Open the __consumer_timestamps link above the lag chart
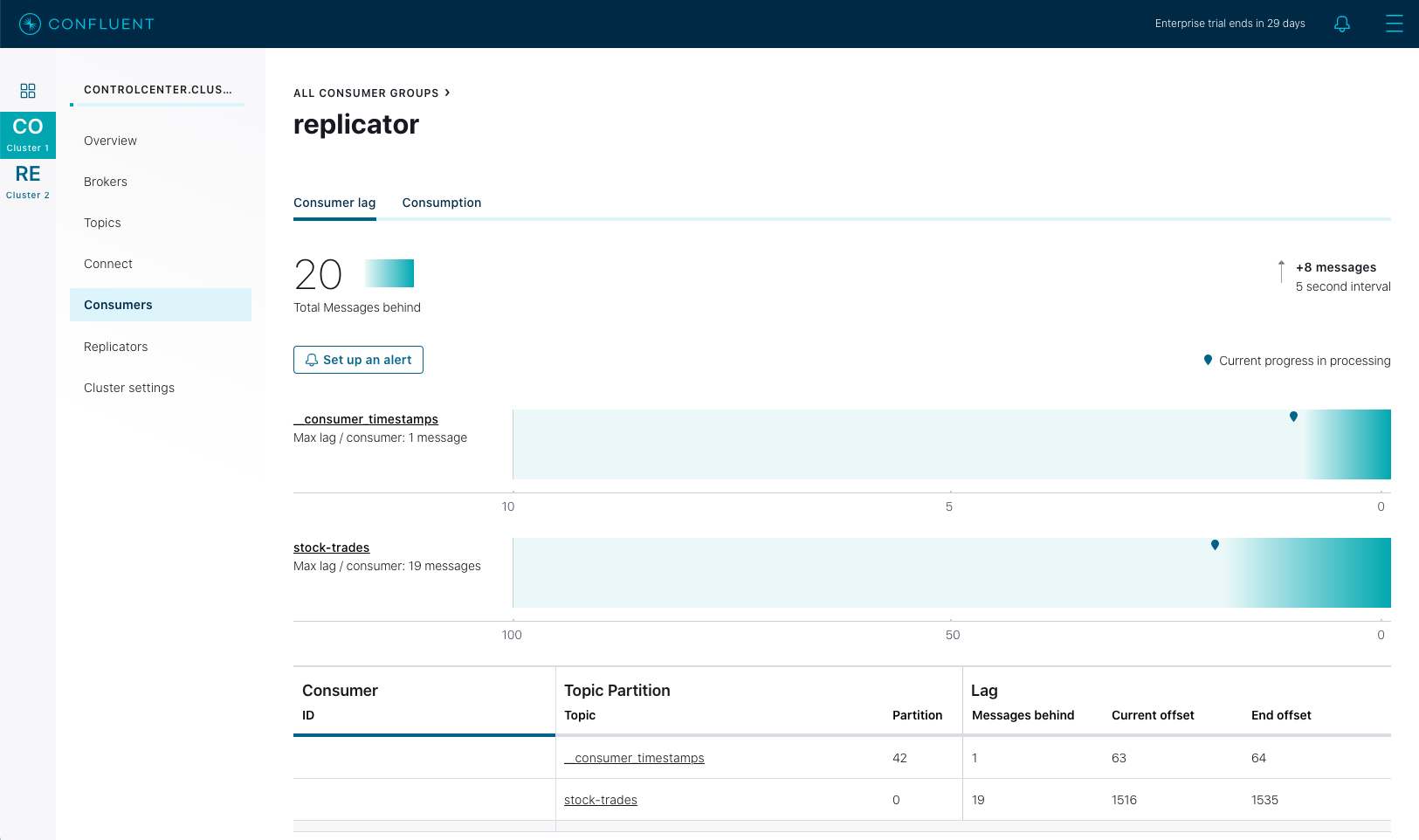The height and width of the screenshot is (840, 1419). pyautogui.click(x=366, y=419)
